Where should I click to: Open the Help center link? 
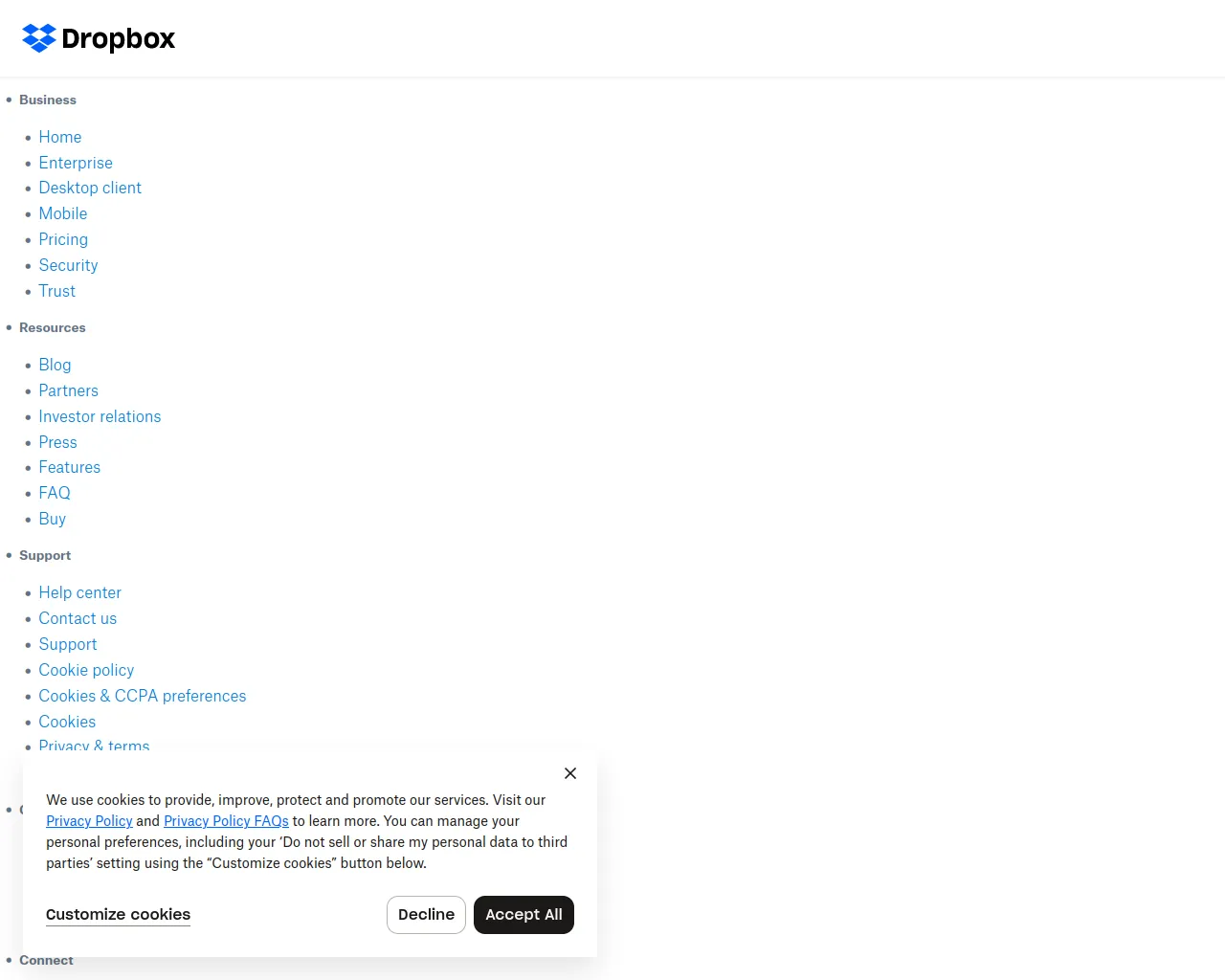tap(79, 592)
